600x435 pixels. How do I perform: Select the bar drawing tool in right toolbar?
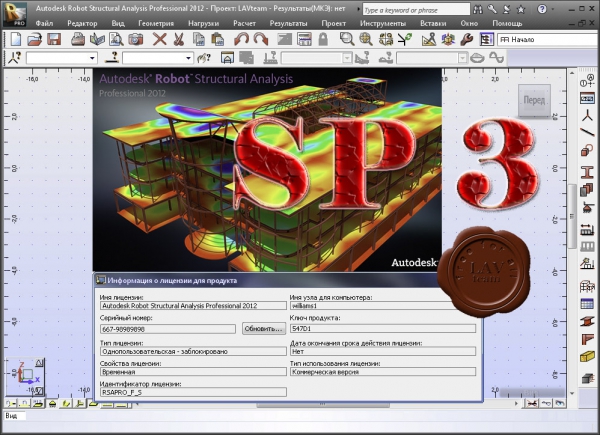[x=587, y=132]
